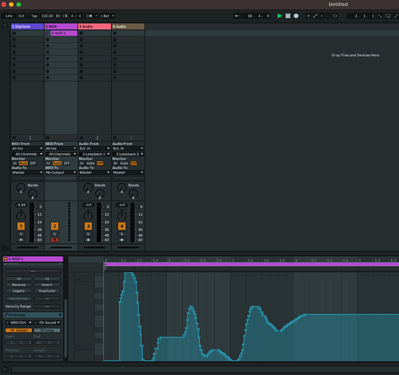
Task: Open the MIDI To No Output dropdown
Action: (x=61, y=172)
